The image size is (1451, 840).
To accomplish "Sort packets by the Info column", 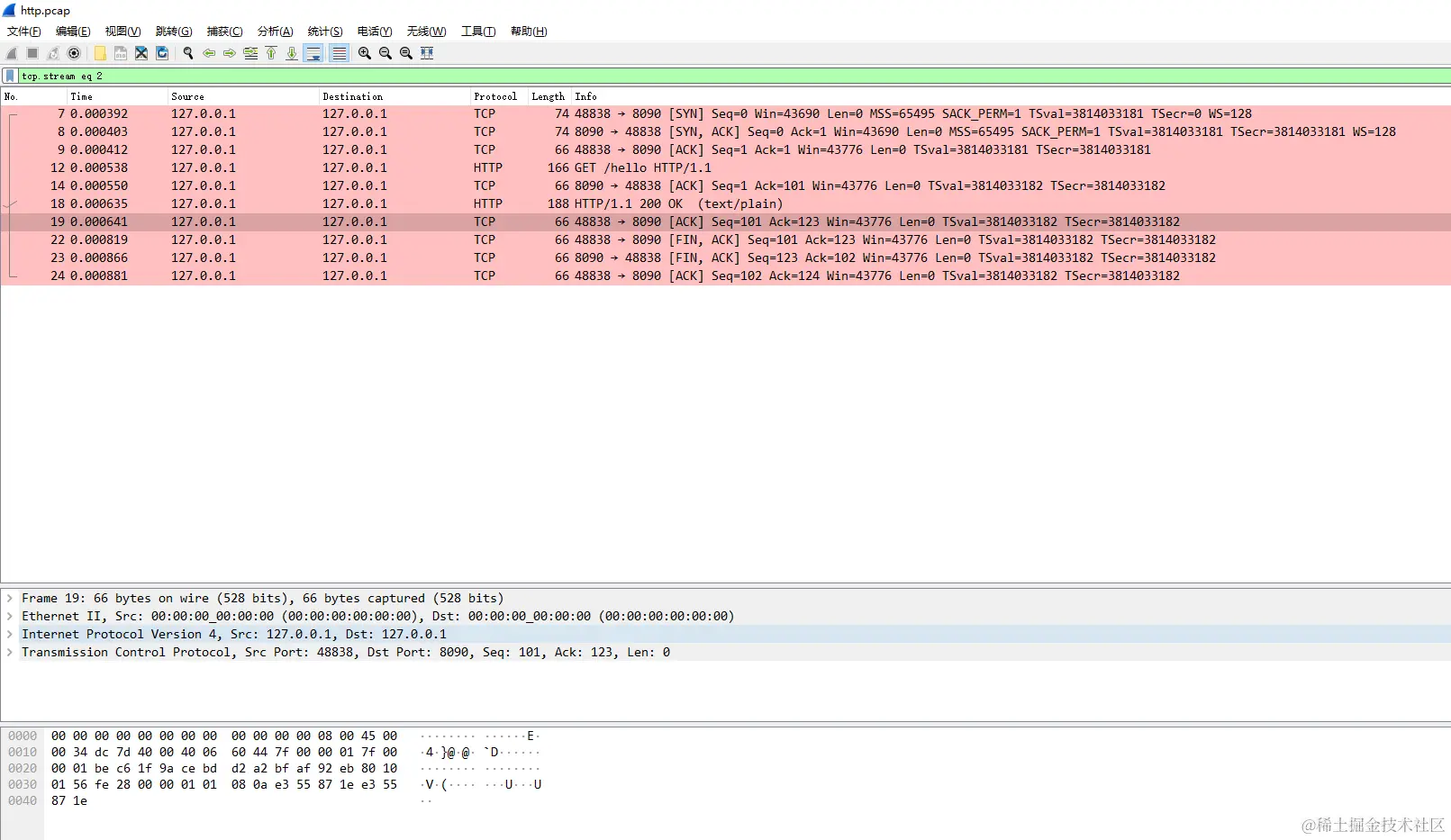I will (1011, 96).
